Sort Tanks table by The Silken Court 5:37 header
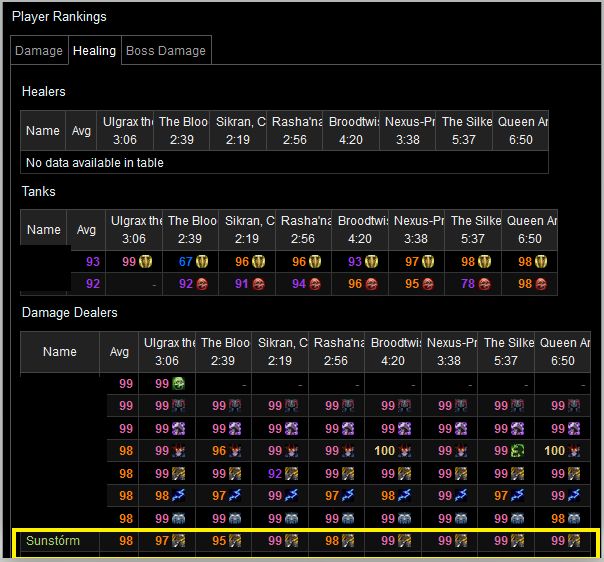Image resolution: width=604 pixels, height=562 pixels. click(x=473, y=230)
